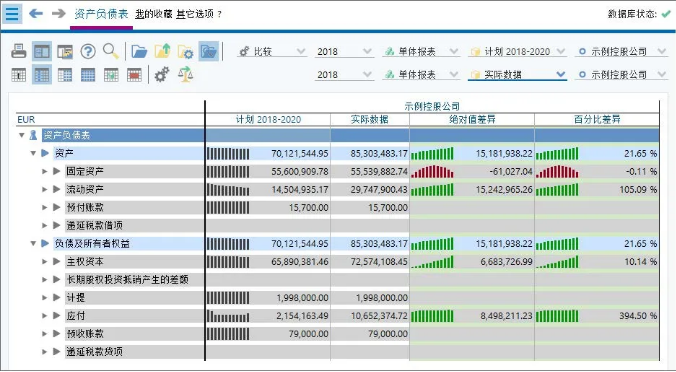Open the hamburger main menu button
The image size is (676, 372).
click(12, 14)
